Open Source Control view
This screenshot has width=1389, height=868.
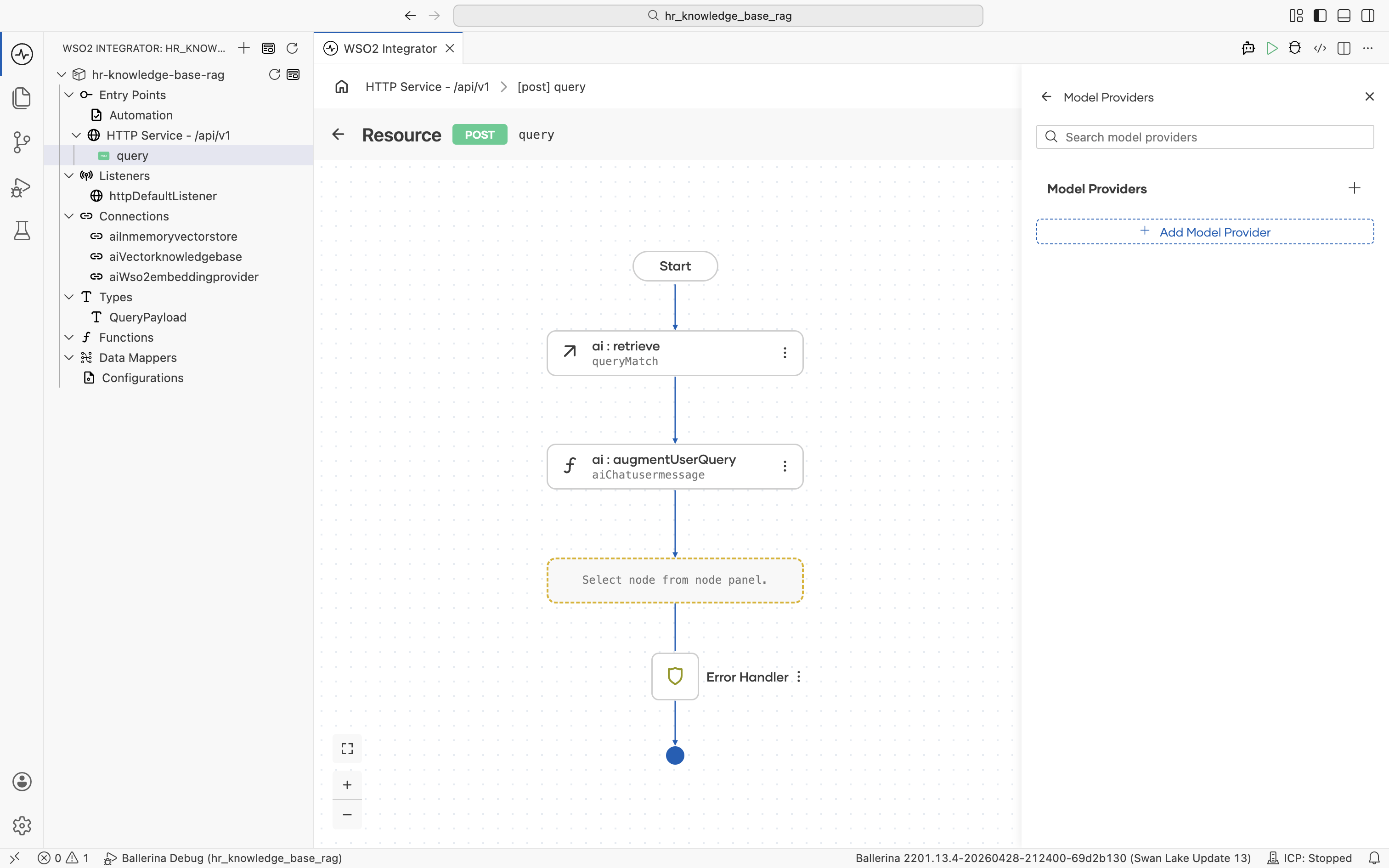coord(22,142)
